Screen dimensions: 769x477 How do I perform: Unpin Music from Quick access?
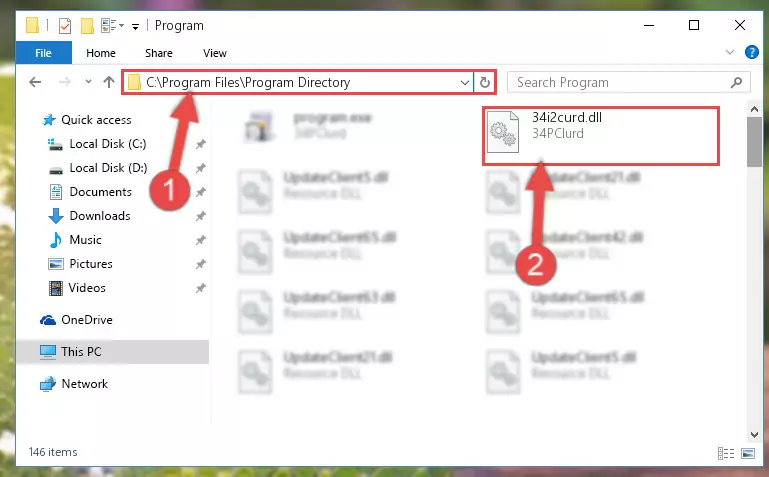click(x=201, y=240)
